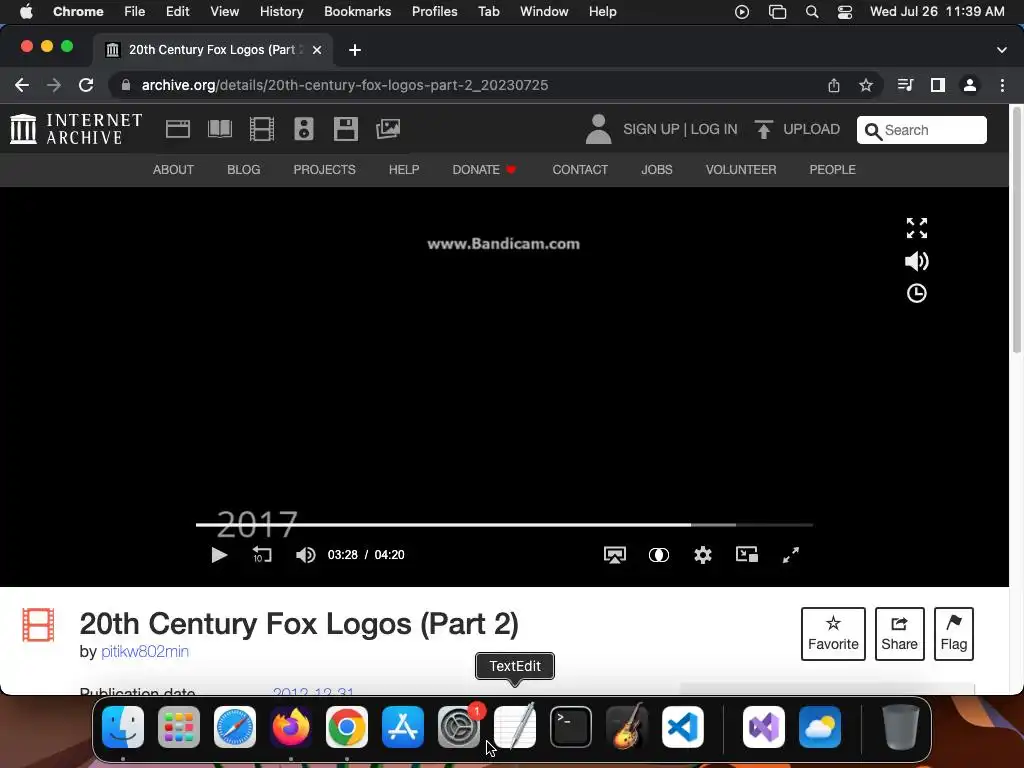
Task: Open GarageBand from the Dock
Action: coord(626,726)
